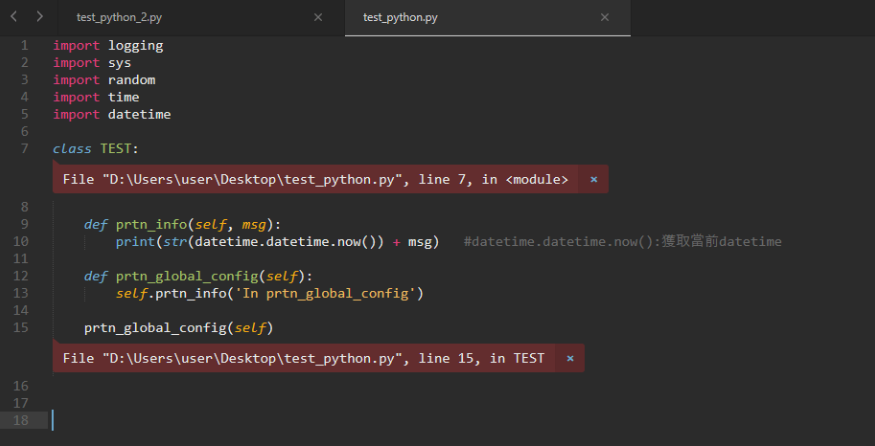This screenshot has height=446, width=875.
Task: Click the gray datetime comment on line 10
Action: pyautogui.click(x=622, y=241)
